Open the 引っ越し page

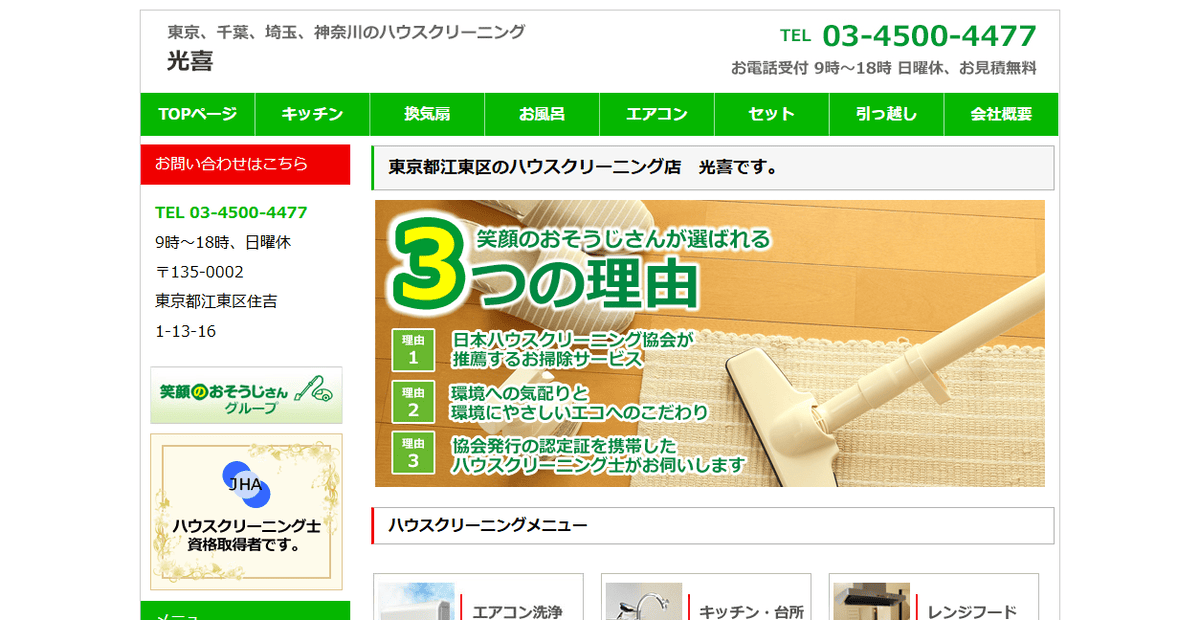(886, 114)
